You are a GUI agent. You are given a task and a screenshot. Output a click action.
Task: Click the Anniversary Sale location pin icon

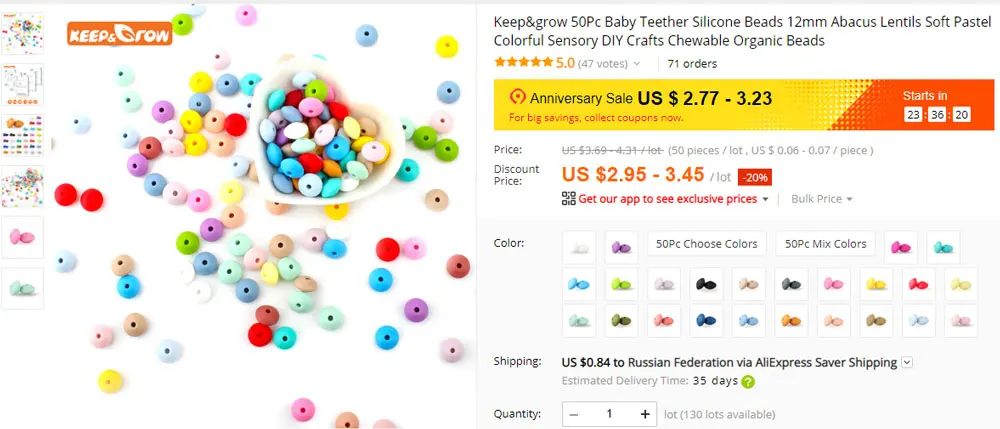pos(517,97)
